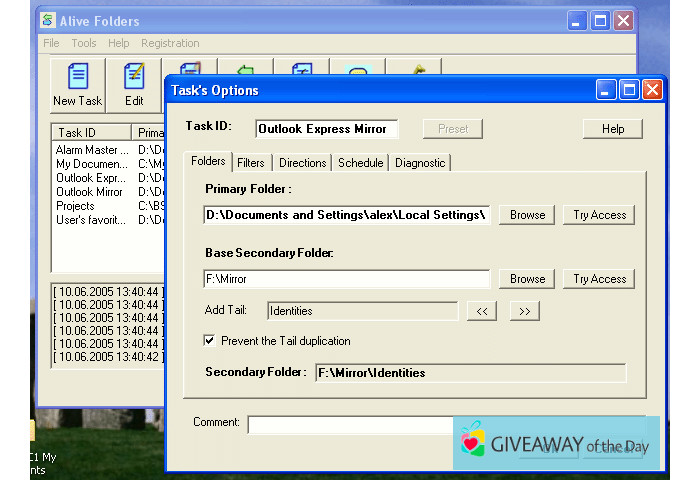Click Help button in Task's Options

point(612,129)
